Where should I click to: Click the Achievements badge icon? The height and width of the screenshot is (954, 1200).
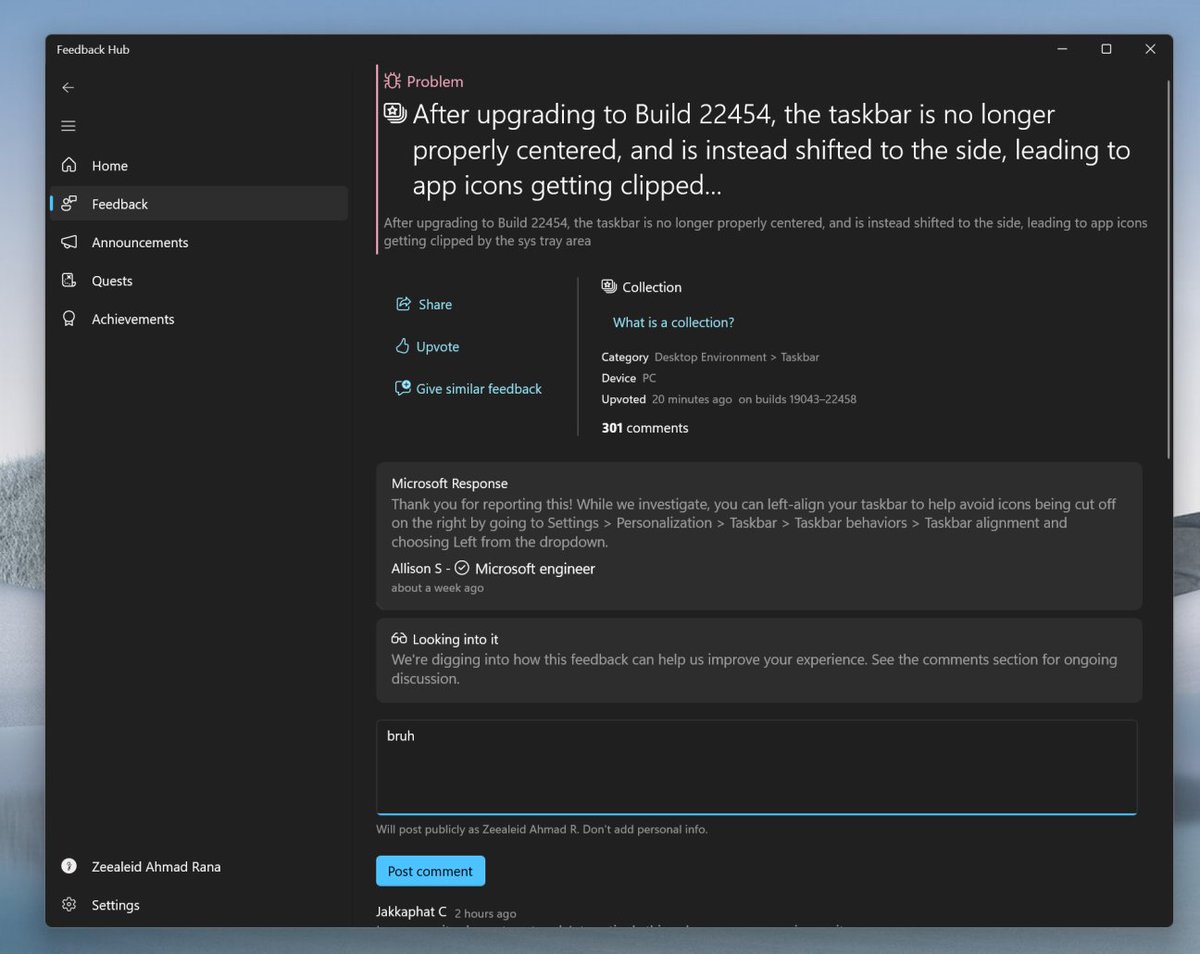(x=69, y=319)
